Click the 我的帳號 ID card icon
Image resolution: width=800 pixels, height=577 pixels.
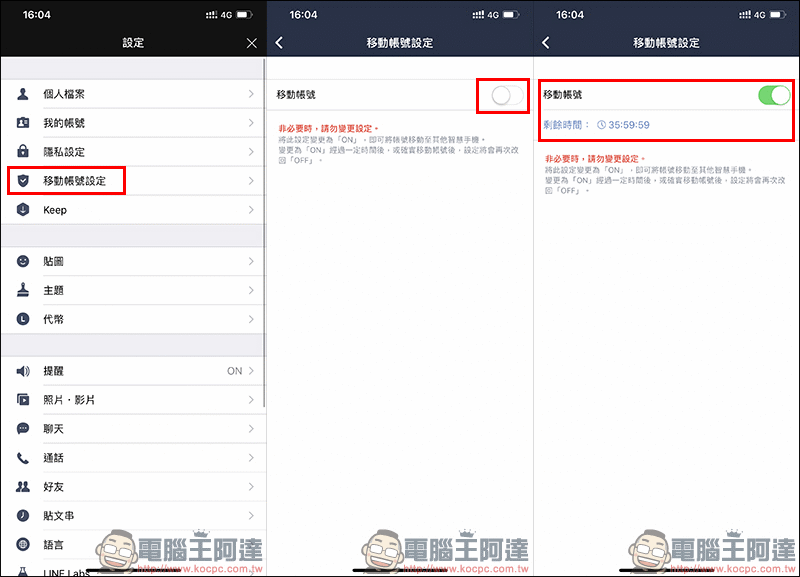click(22, 123)
